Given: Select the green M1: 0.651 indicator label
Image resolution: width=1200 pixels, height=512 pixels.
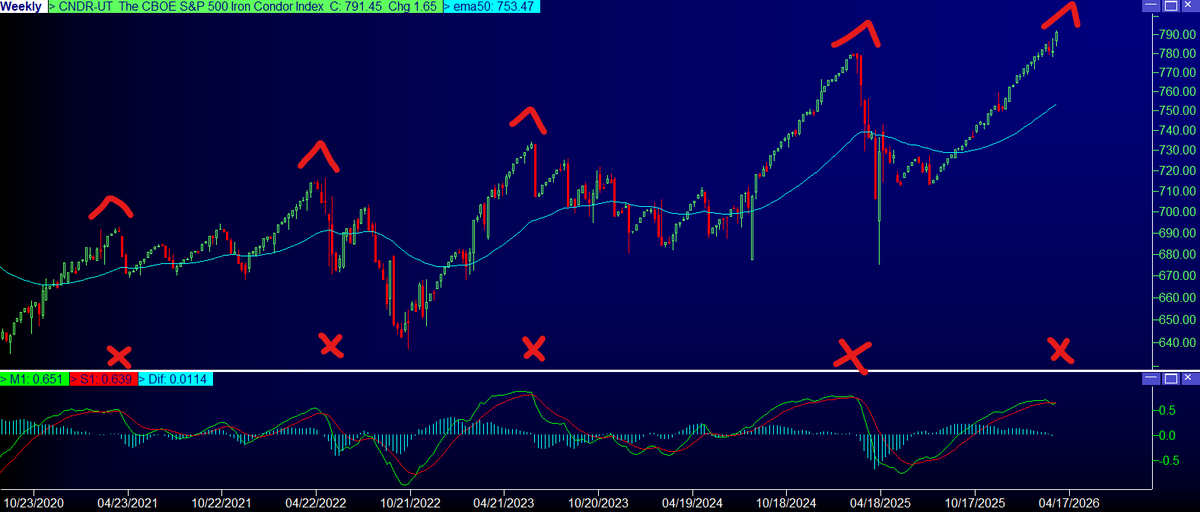Looking at the screenshot, I should [x=32, y=379].
